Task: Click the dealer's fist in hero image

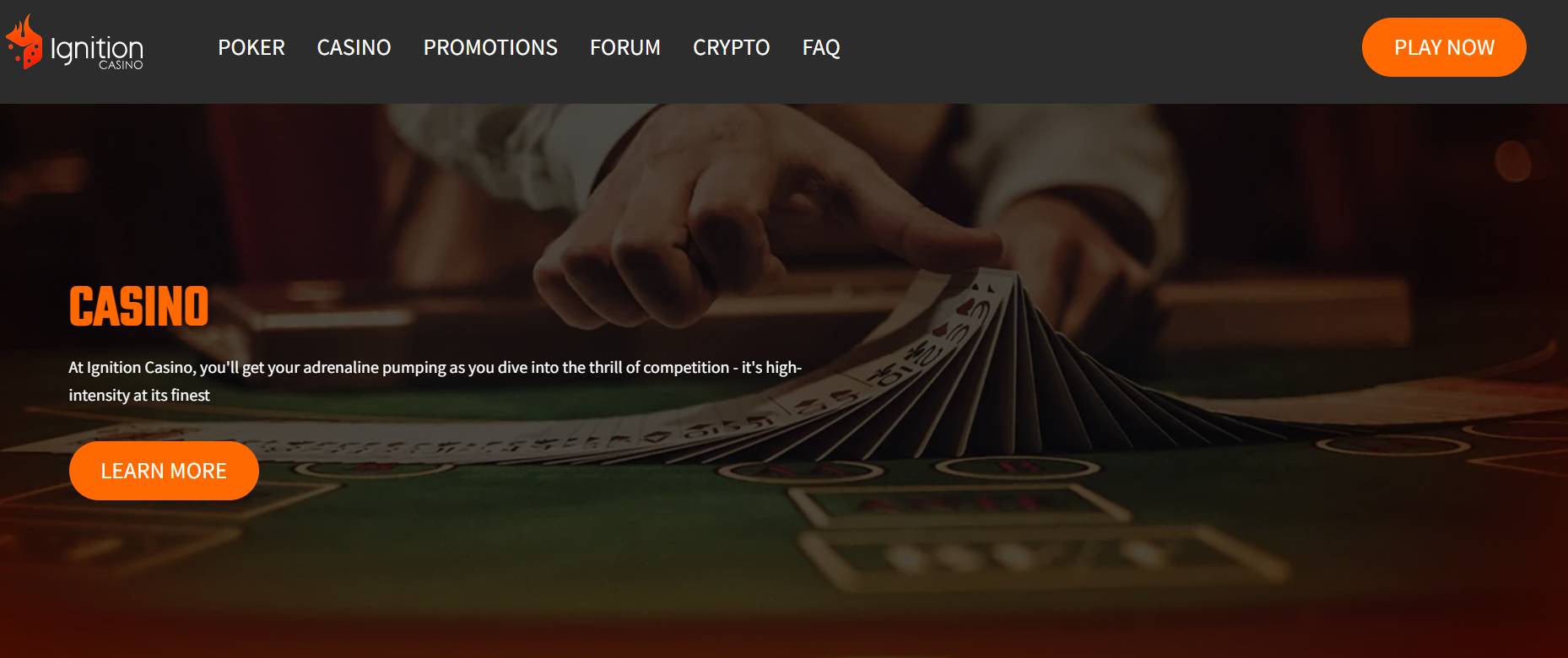Action: 650,245
